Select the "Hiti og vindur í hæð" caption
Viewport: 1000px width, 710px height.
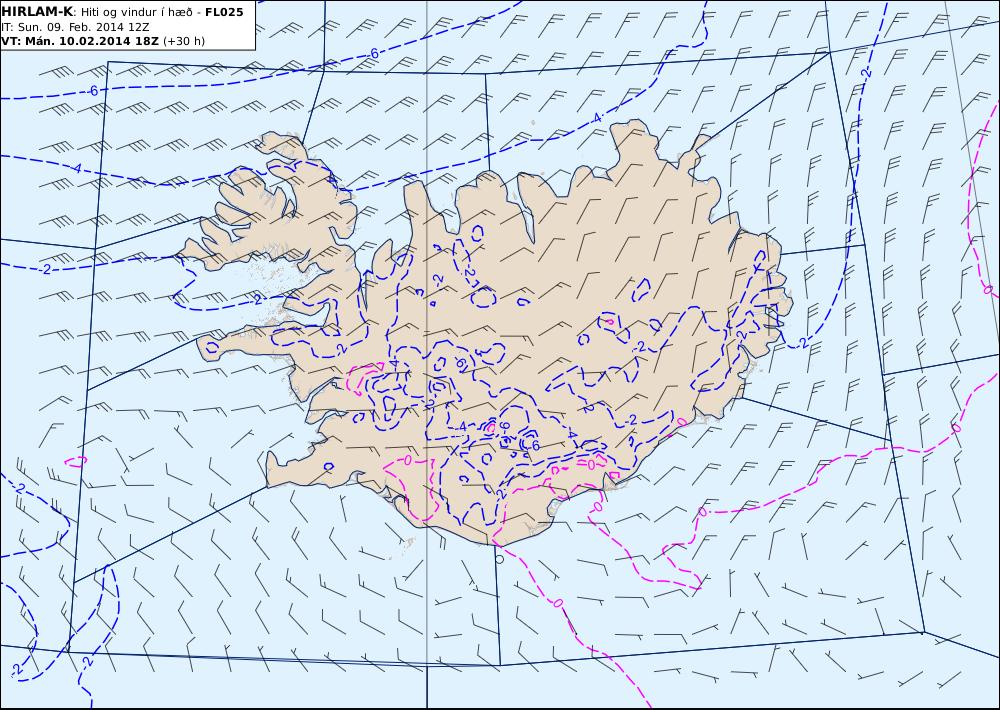(x=135, y=12)
